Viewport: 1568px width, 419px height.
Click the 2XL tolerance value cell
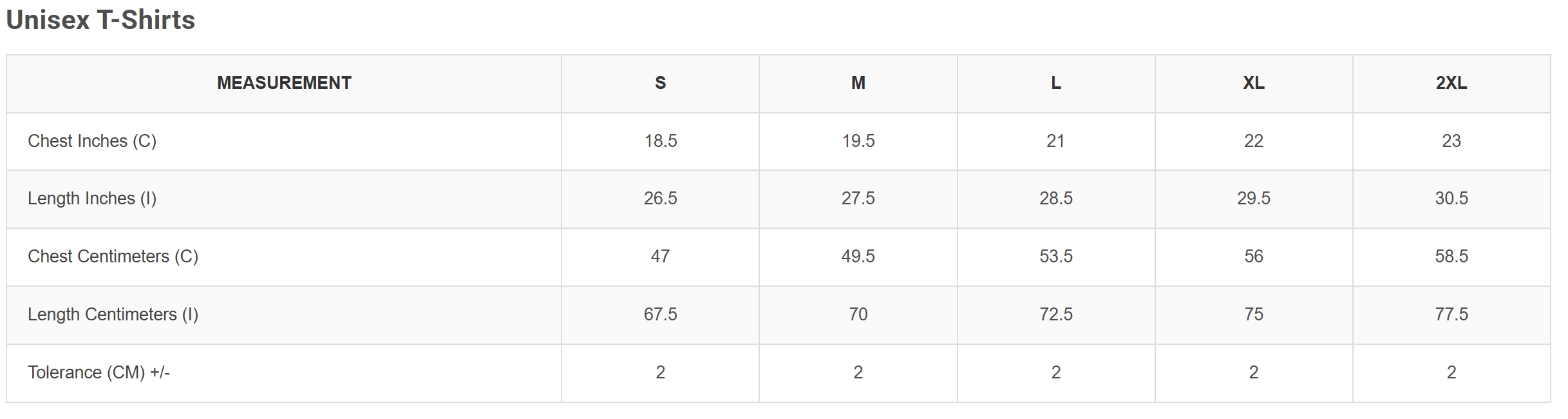pyautogui.click(x=1451, y=373)
